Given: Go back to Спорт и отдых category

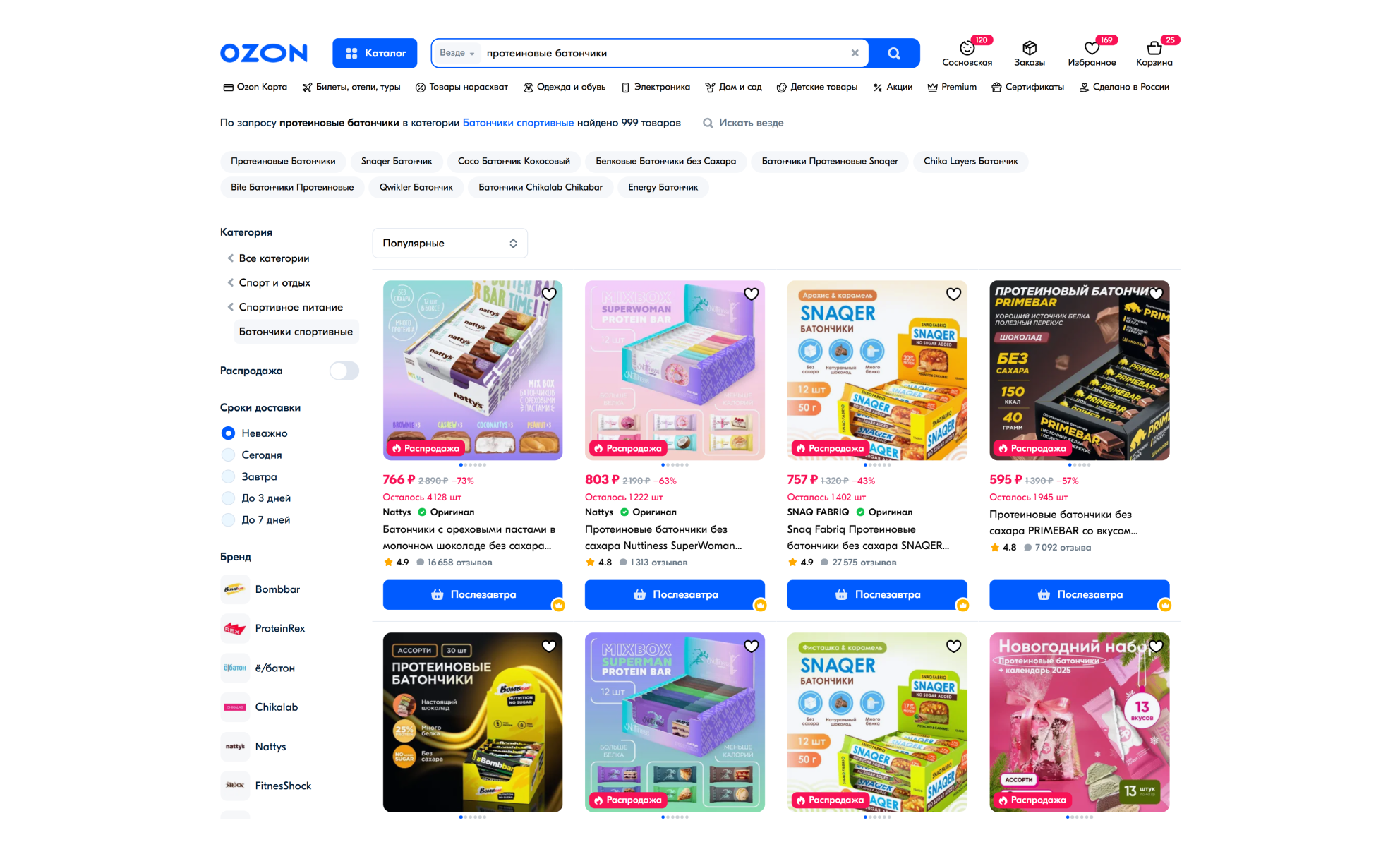Looking at the screenshot, I should click(274, 282).
